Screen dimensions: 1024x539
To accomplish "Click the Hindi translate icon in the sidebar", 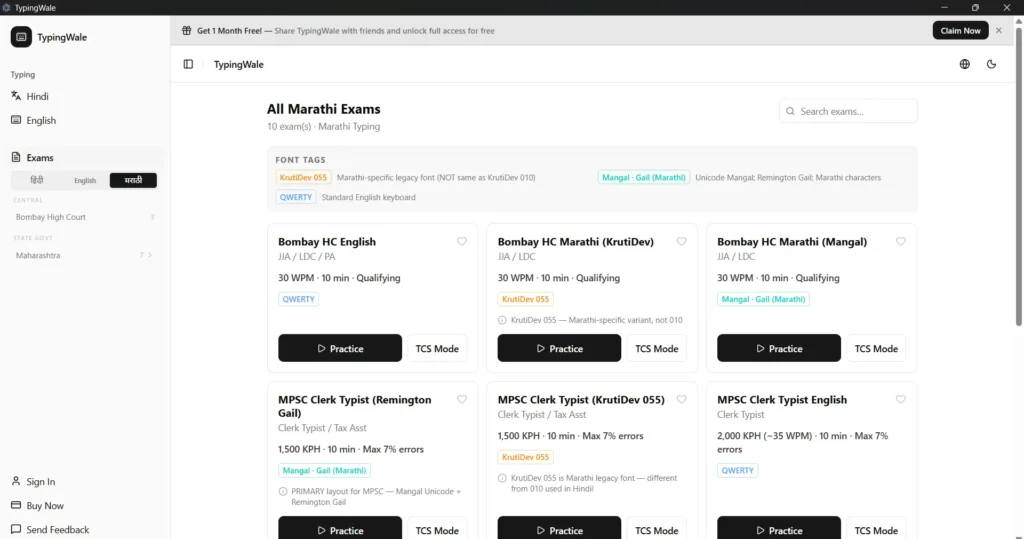I will pyautogui.click(x=16, y=96).
